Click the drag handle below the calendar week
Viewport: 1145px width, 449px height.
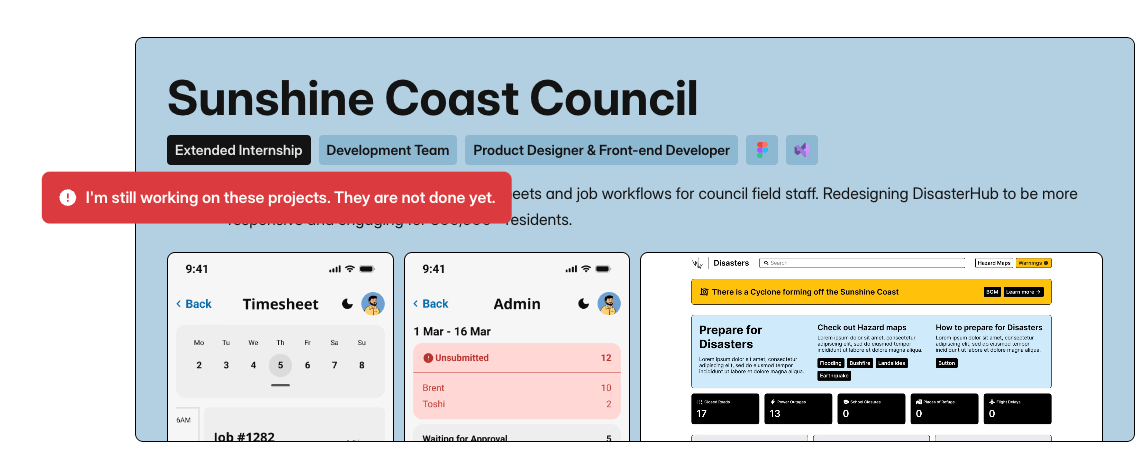tap(280, 385)
